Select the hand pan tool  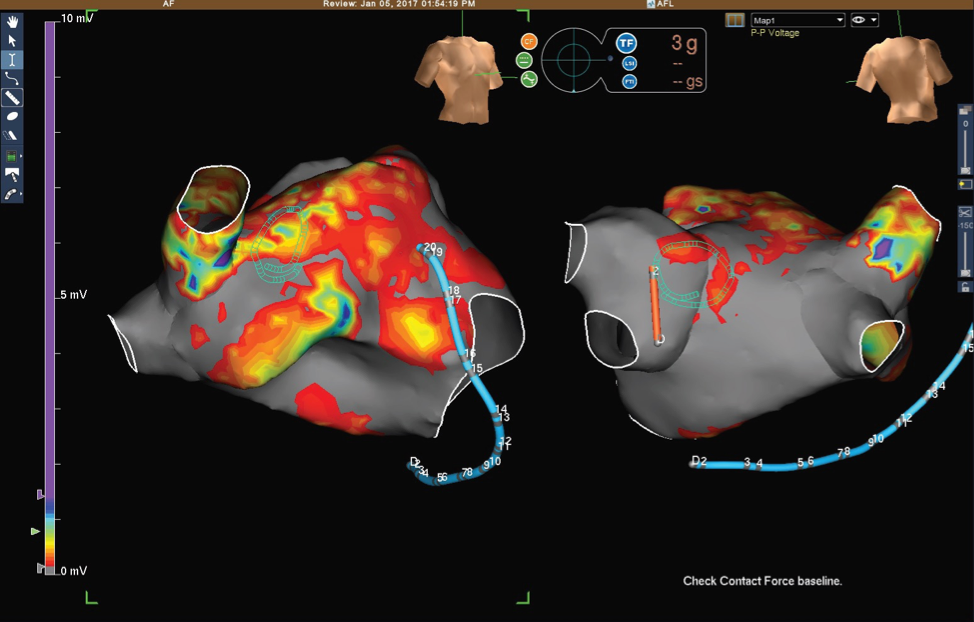click(x=12, y=20)
